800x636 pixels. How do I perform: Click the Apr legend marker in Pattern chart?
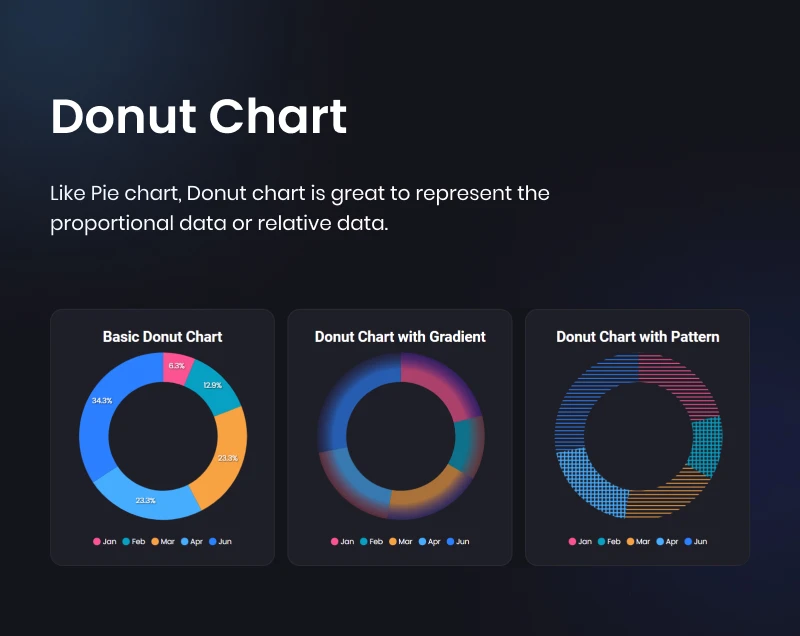pyautogui.click(x=659, y=541)
